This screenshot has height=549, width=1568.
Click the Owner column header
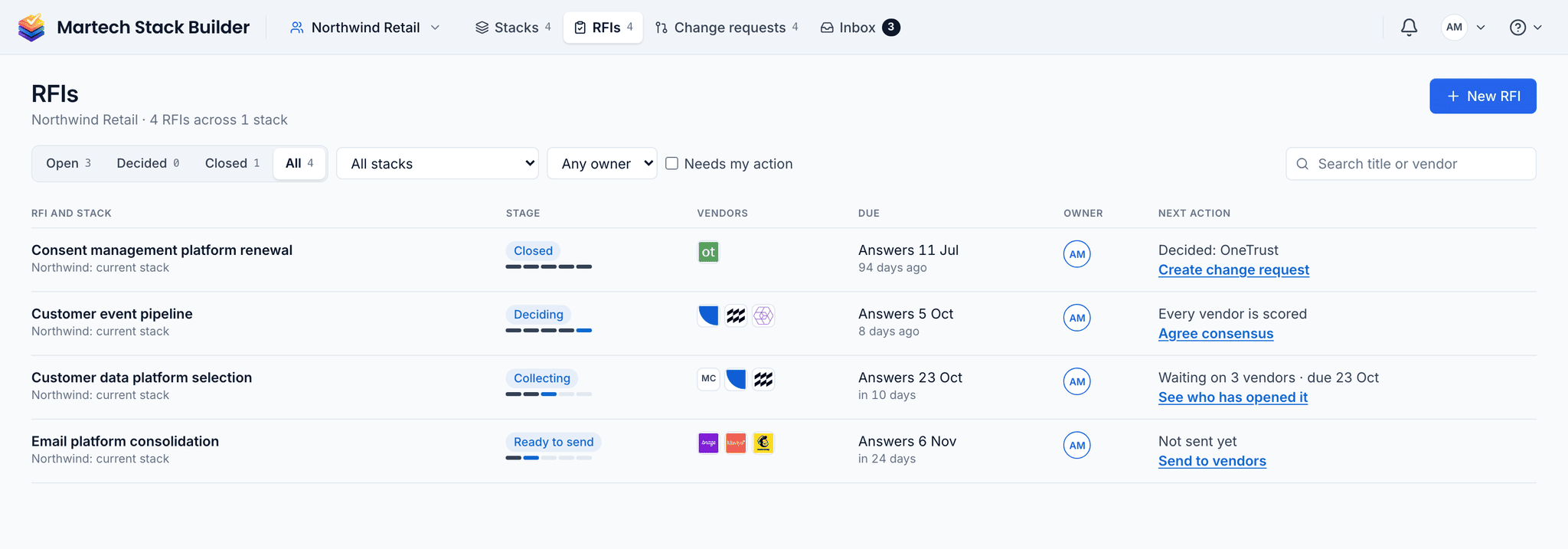click(x=1083, y=213)
